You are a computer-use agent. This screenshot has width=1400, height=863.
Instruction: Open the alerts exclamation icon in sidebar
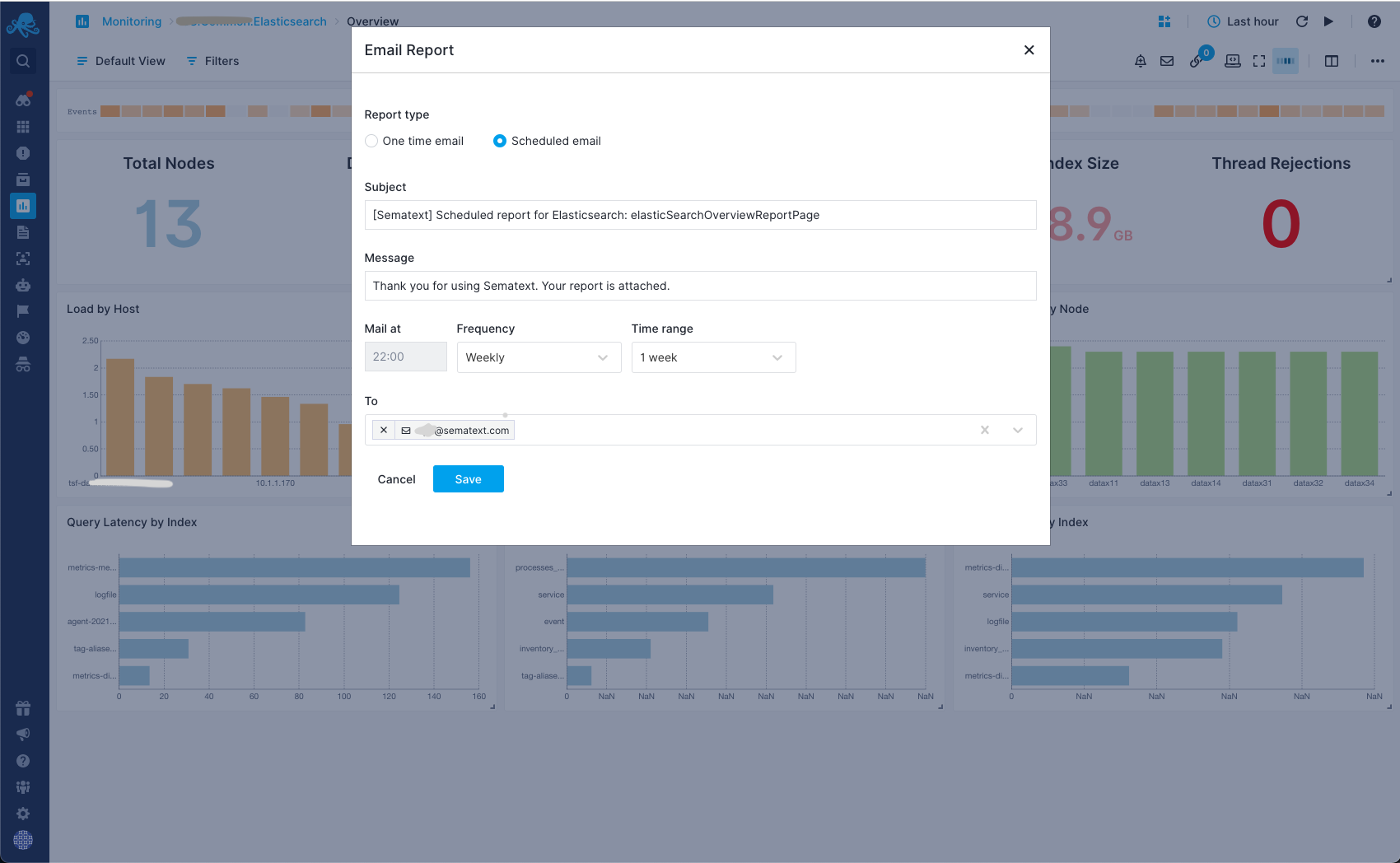pyautogui.click(x=23, y=153)
